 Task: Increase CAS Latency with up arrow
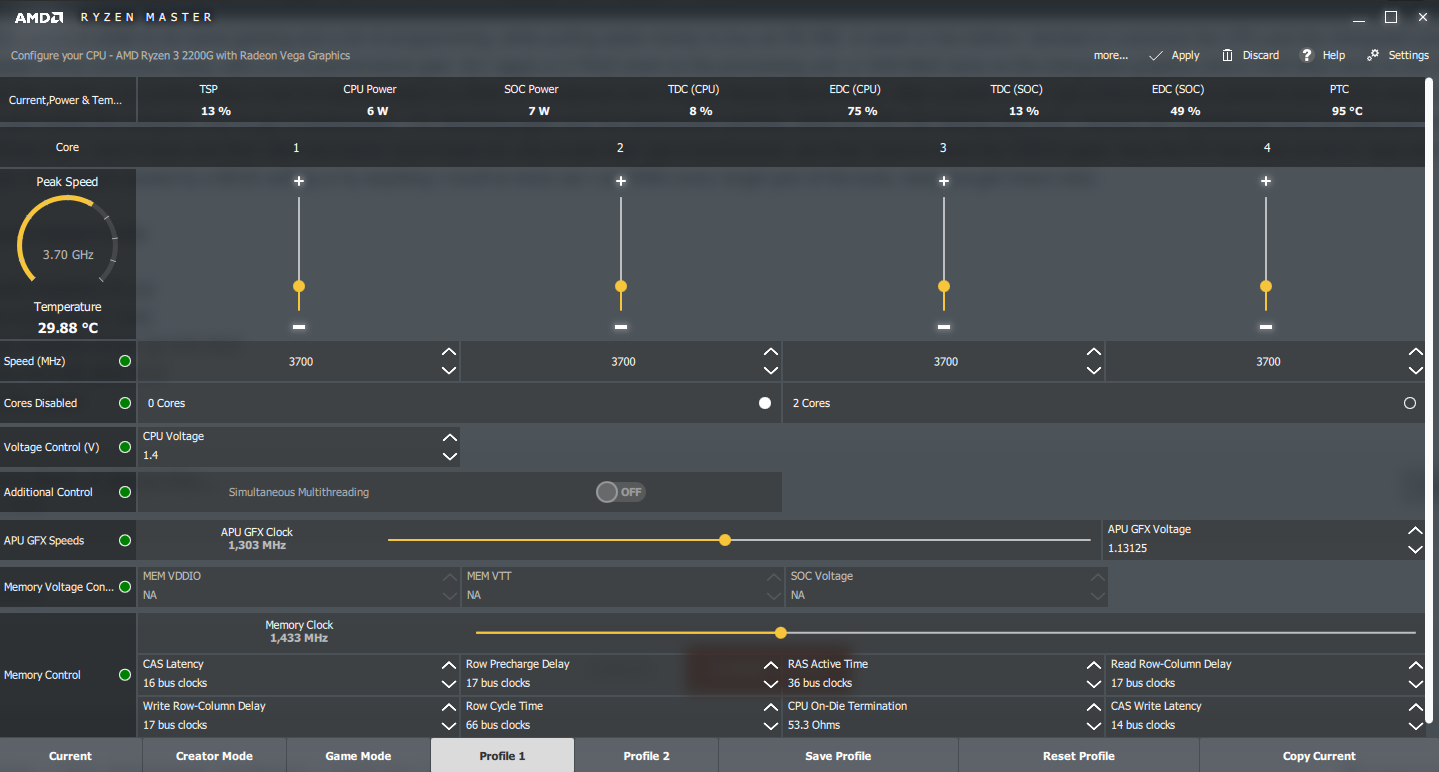449,665
